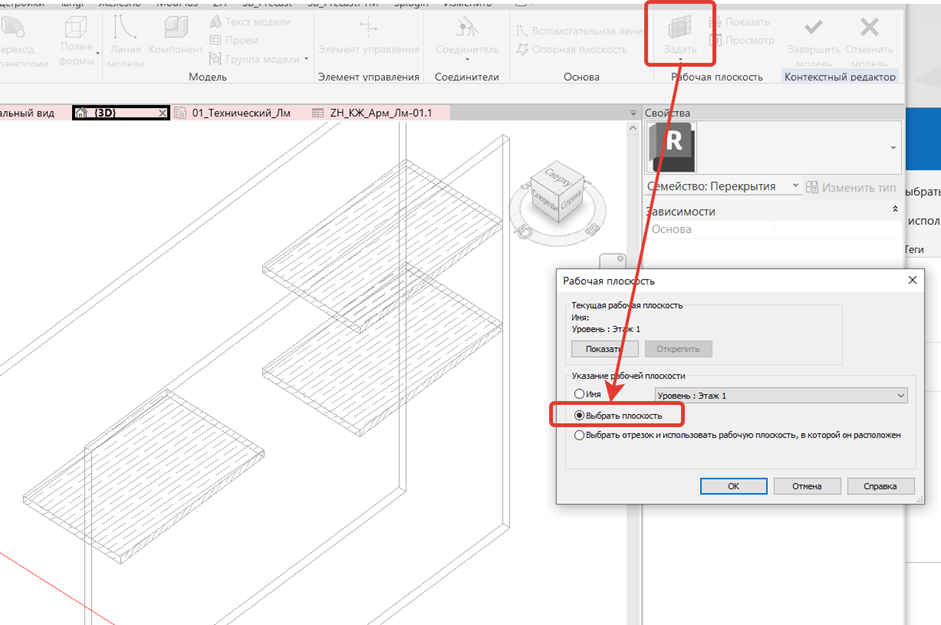941x625 pixels.
Task: Click the Рабочая плоскость ribbon panel label
Action: [x=717, y=77]
